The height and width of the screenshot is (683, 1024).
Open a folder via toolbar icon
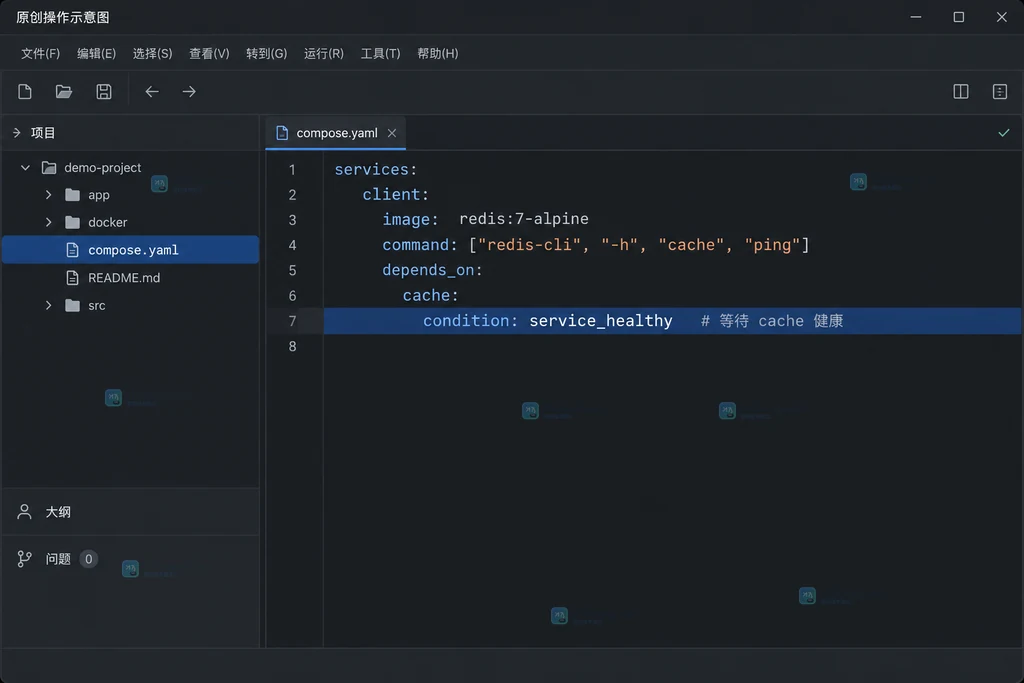[x=63, y=91]
